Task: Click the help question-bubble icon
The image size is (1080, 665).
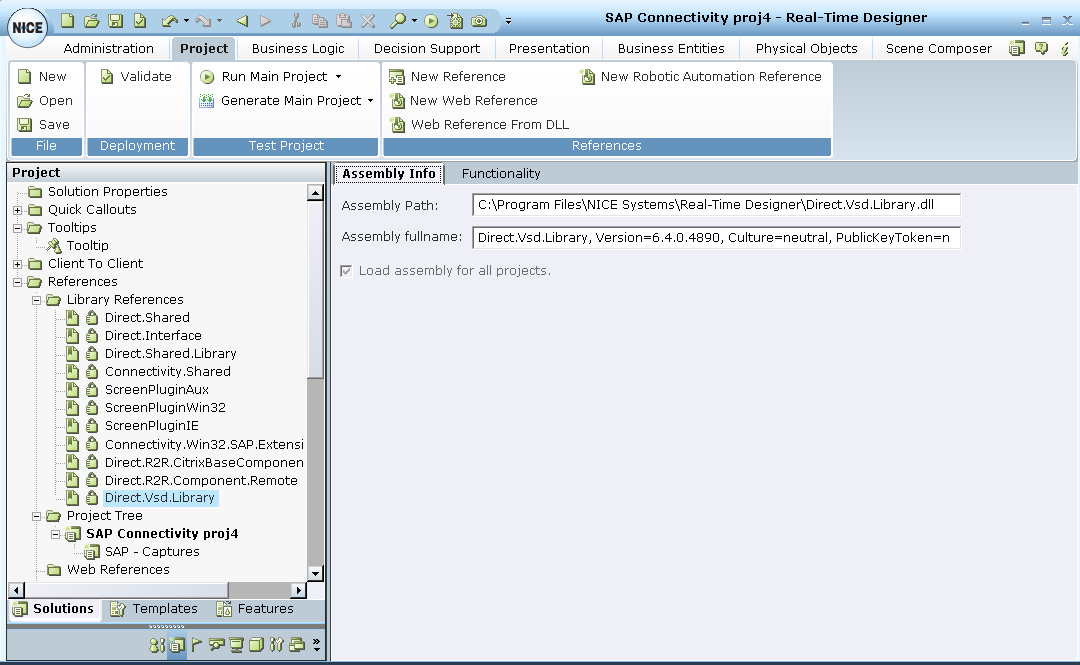Action: [1041, 48]
